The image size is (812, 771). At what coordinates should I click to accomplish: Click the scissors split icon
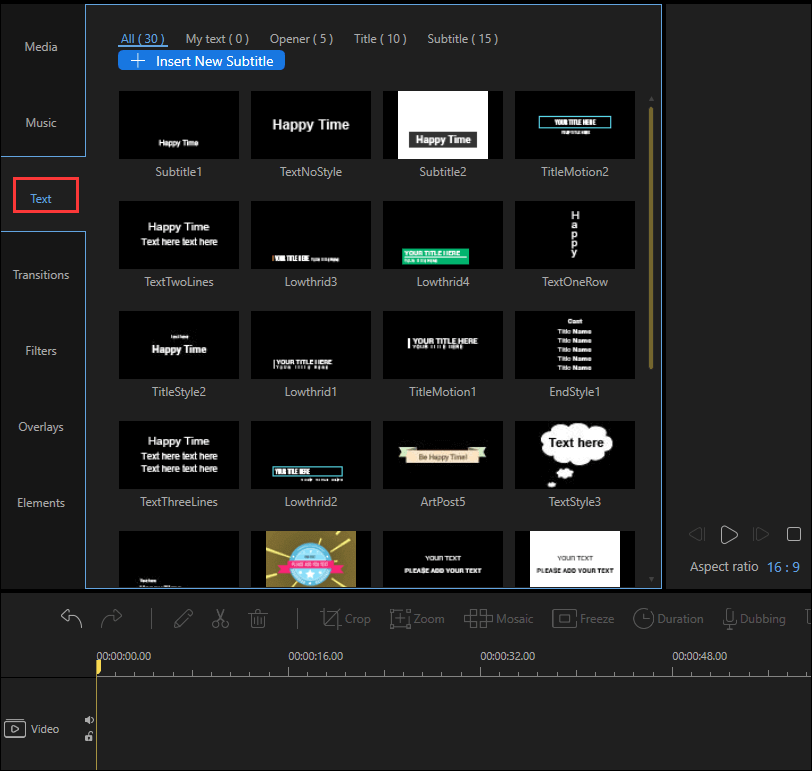click(x=220, y=619)
